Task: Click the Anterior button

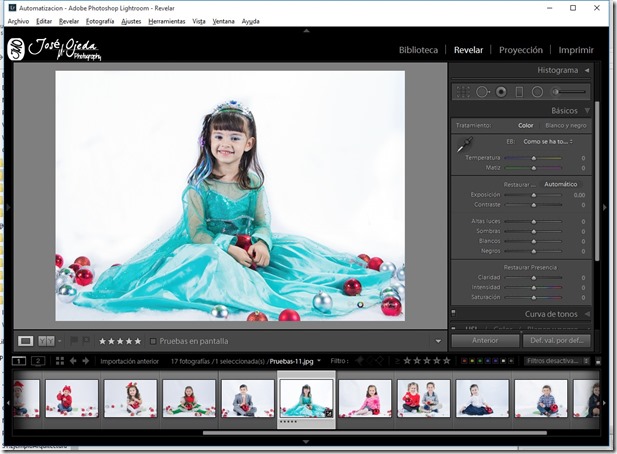Action: pyautogui.click(x=485, y=340)
